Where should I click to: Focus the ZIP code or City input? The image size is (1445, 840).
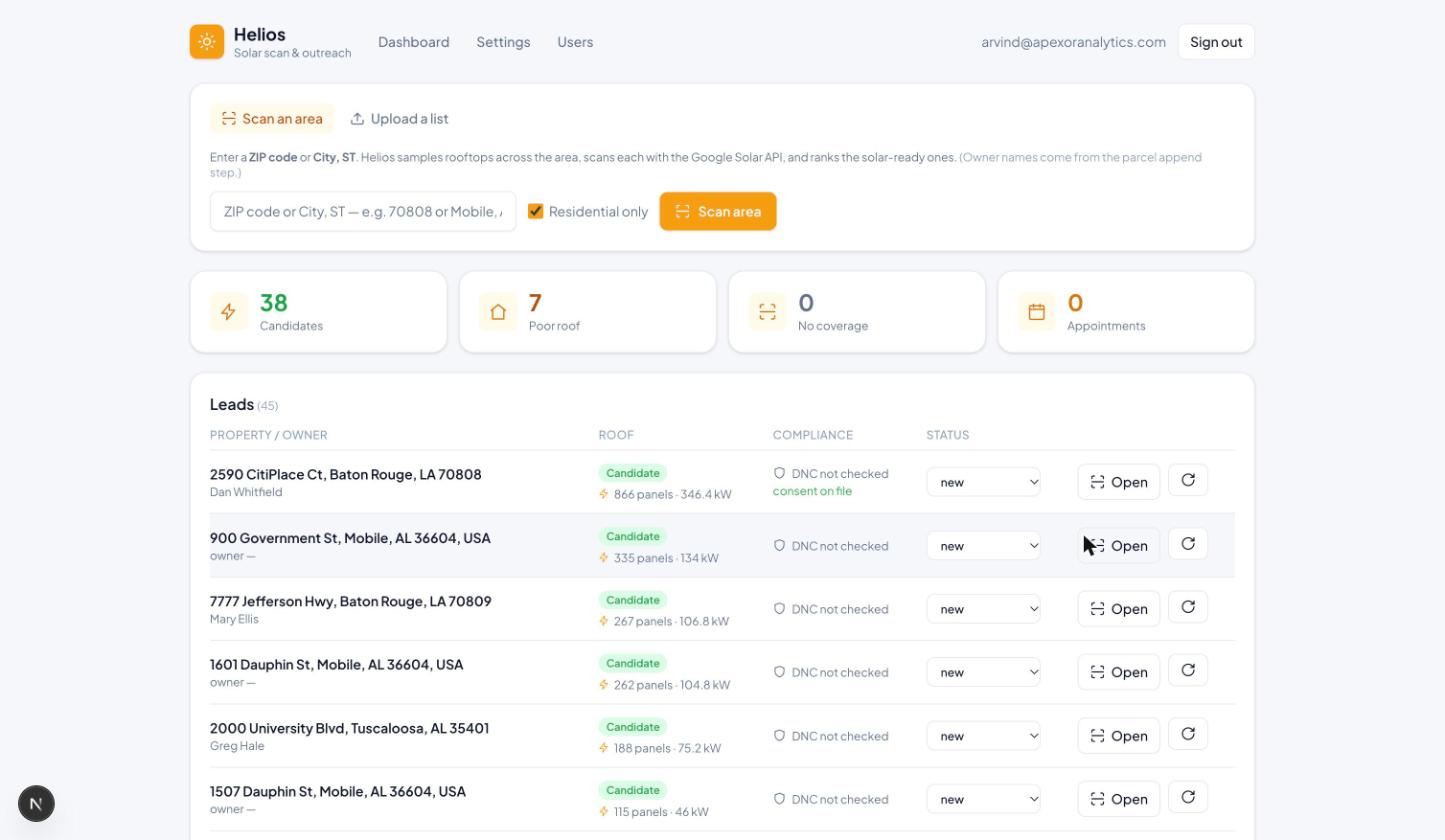coord(363,211)
